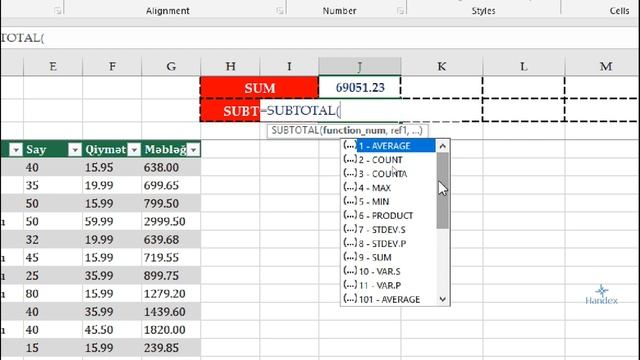Click Məbləğ cell 1279.20
The height and width of the screenshot is (360, 640).
[171, 293]
